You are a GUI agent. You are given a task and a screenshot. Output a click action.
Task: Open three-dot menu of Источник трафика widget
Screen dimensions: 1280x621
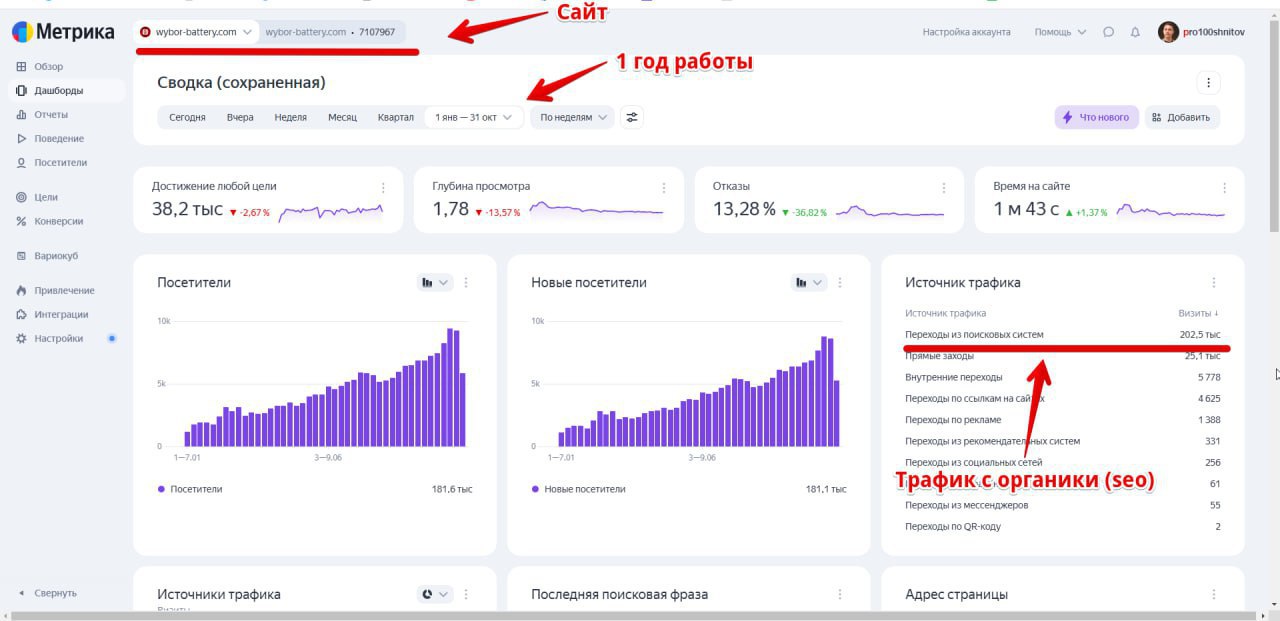coord(1214,283)
